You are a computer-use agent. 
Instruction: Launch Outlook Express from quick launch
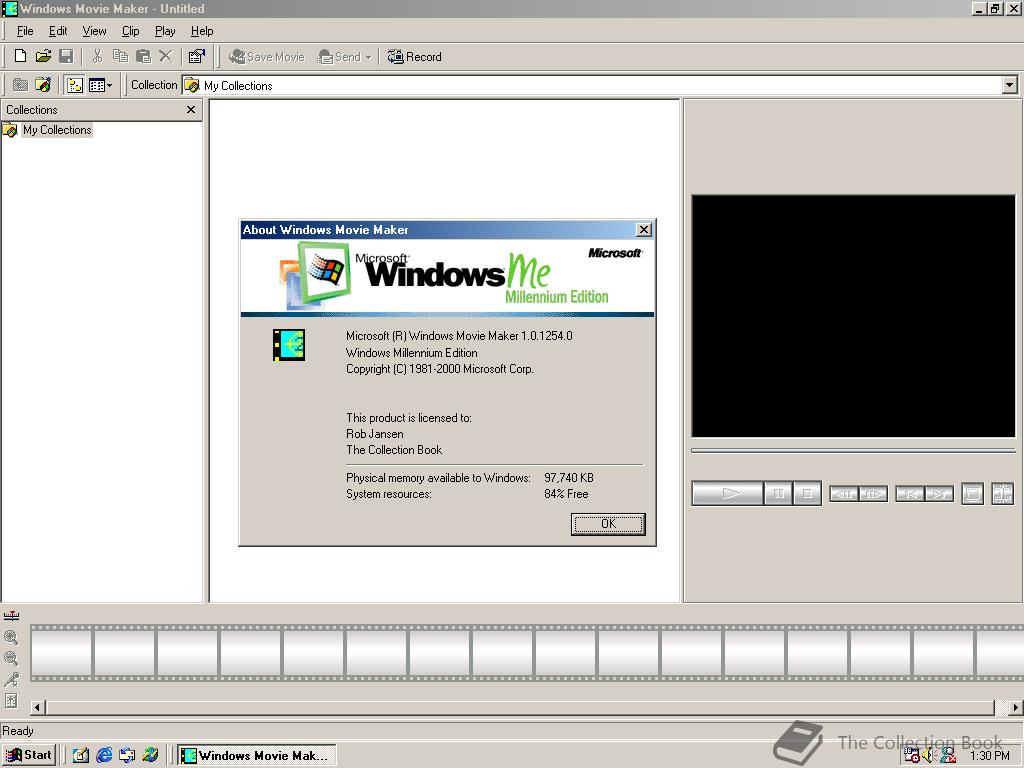tap(127, 755)
